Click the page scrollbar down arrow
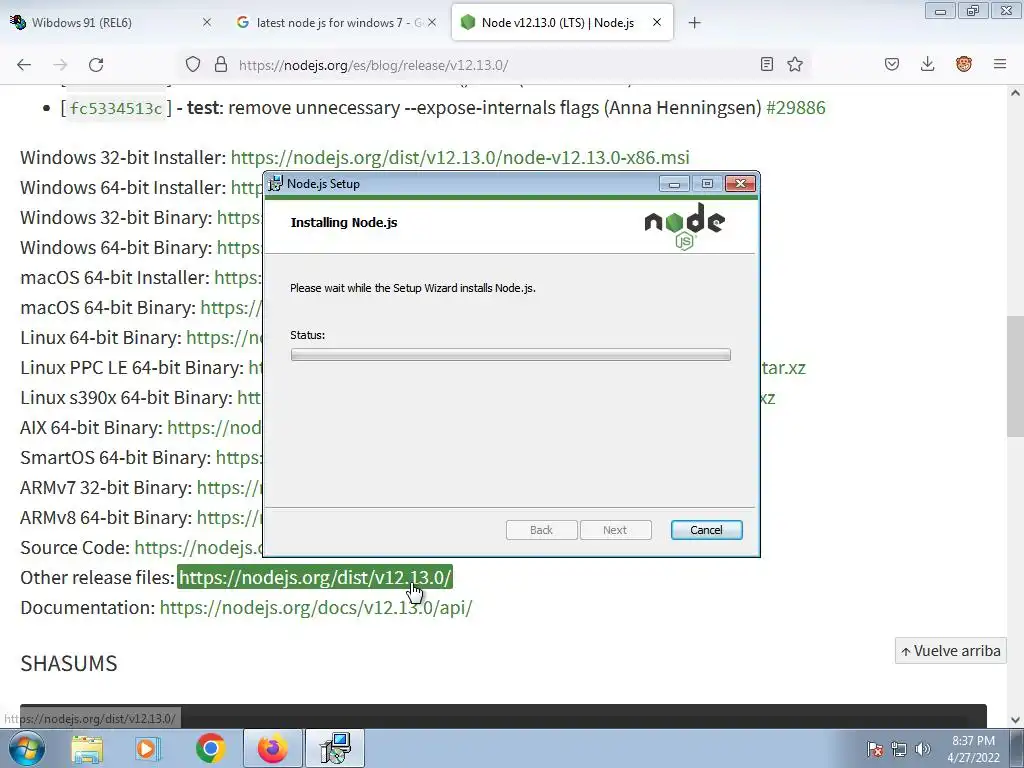 [x=1015, y=720]
